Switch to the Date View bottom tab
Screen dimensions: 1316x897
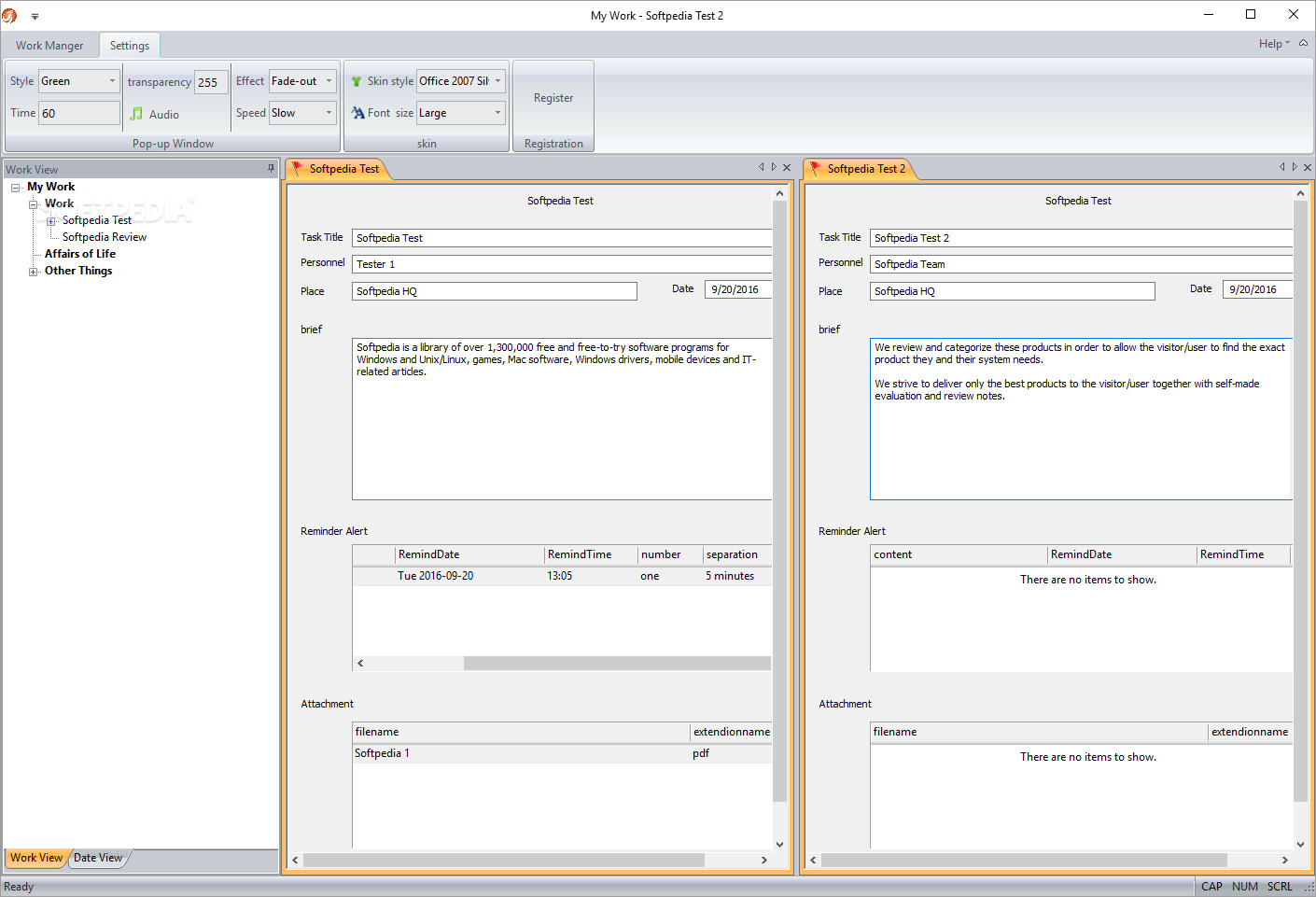coord(98,858)
